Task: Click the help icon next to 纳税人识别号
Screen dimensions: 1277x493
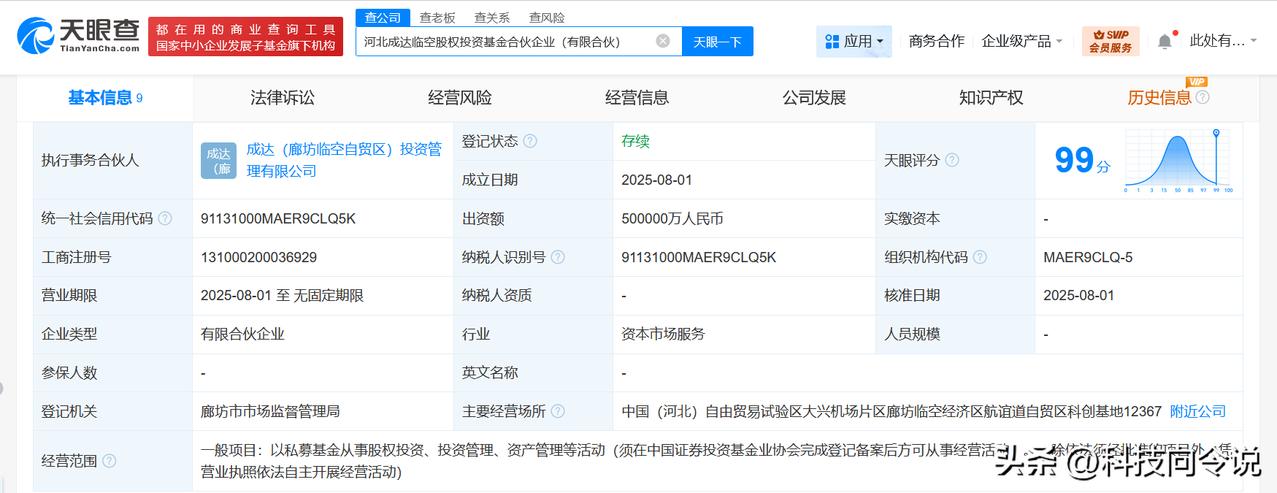Action: (558, 257)
